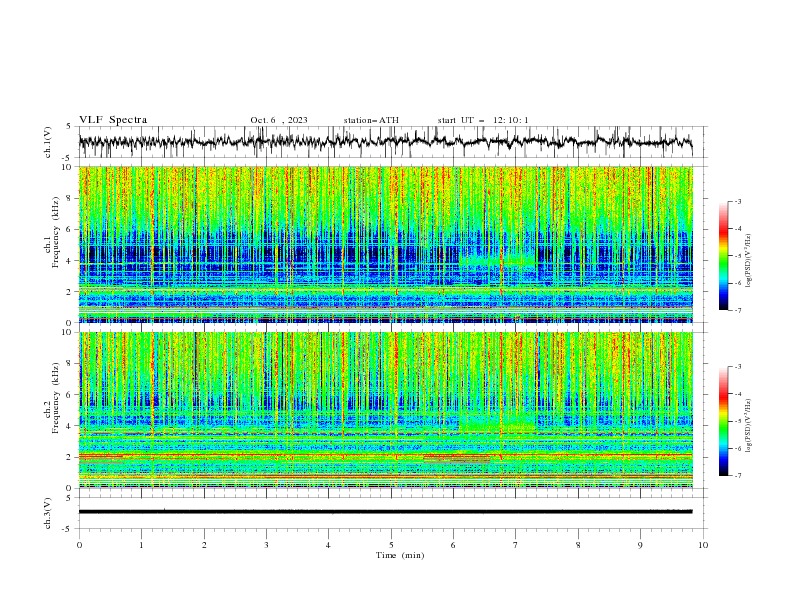Click the ch.1 frequency tick "4"
This screenshot has width=792, height=612.
click(x=70, y=261)
